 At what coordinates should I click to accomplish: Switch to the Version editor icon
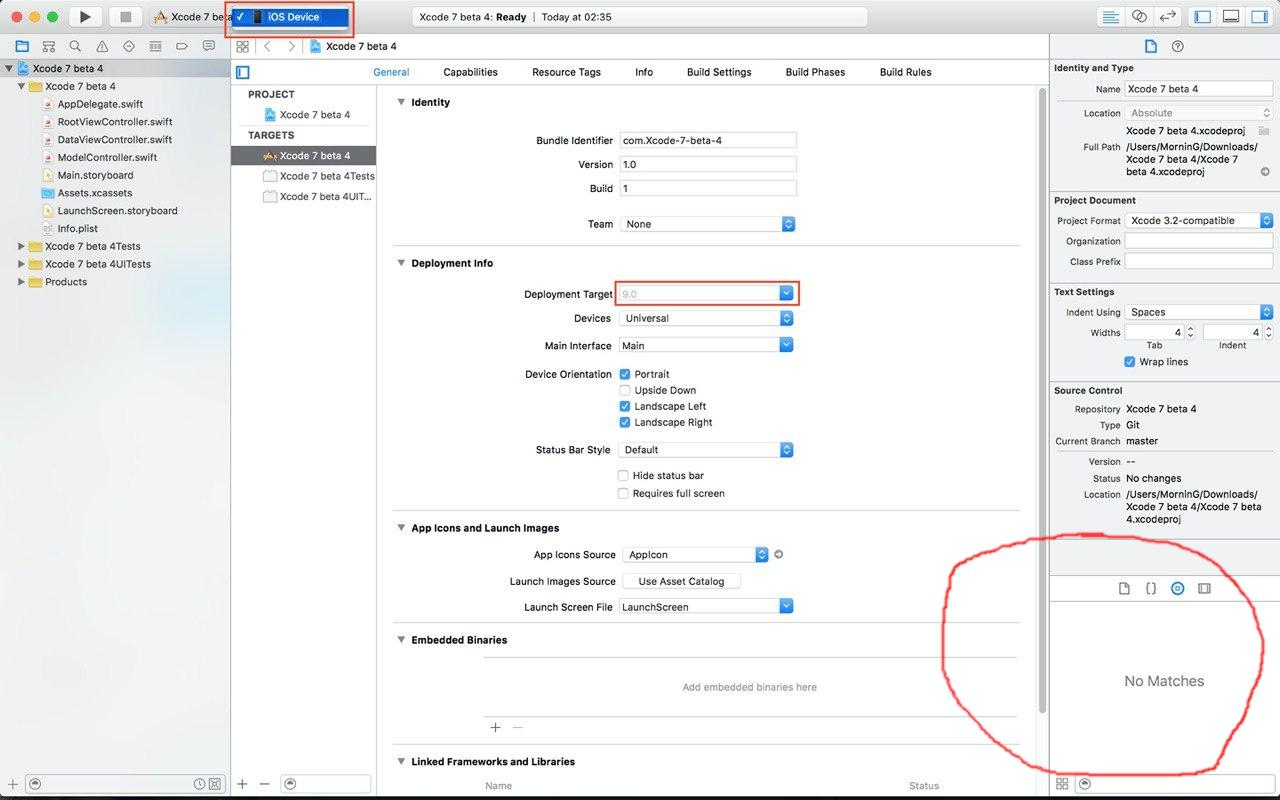click(x=1167, y=17)
